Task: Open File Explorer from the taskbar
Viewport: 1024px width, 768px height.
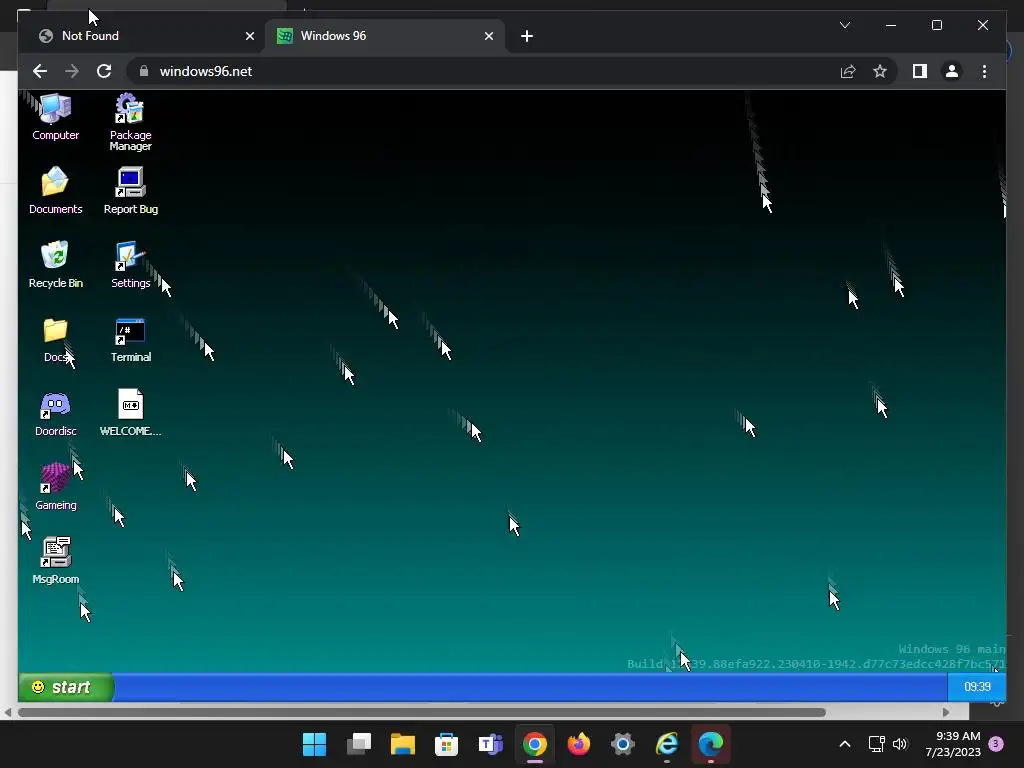Action: pyautogui.click(x=402, y=744)
